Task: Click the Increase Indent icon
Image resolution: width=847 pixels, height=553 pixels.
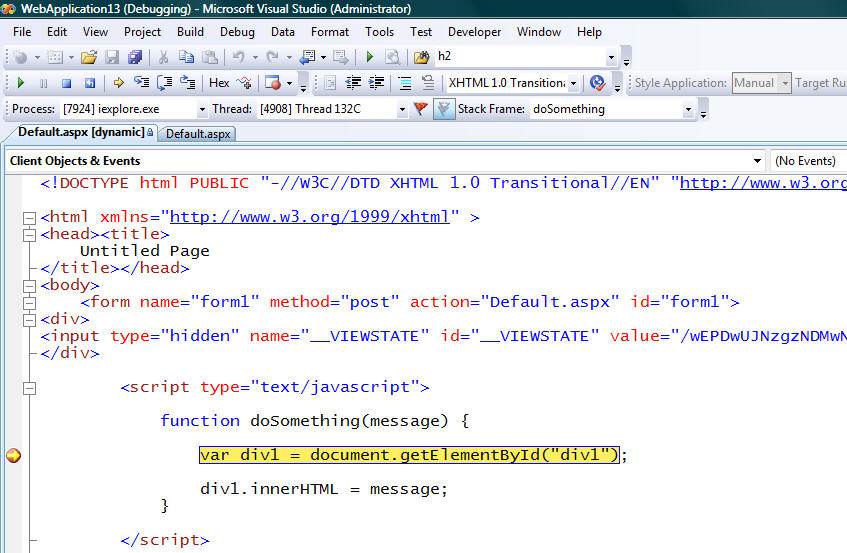Action: (x=376, y=83)
